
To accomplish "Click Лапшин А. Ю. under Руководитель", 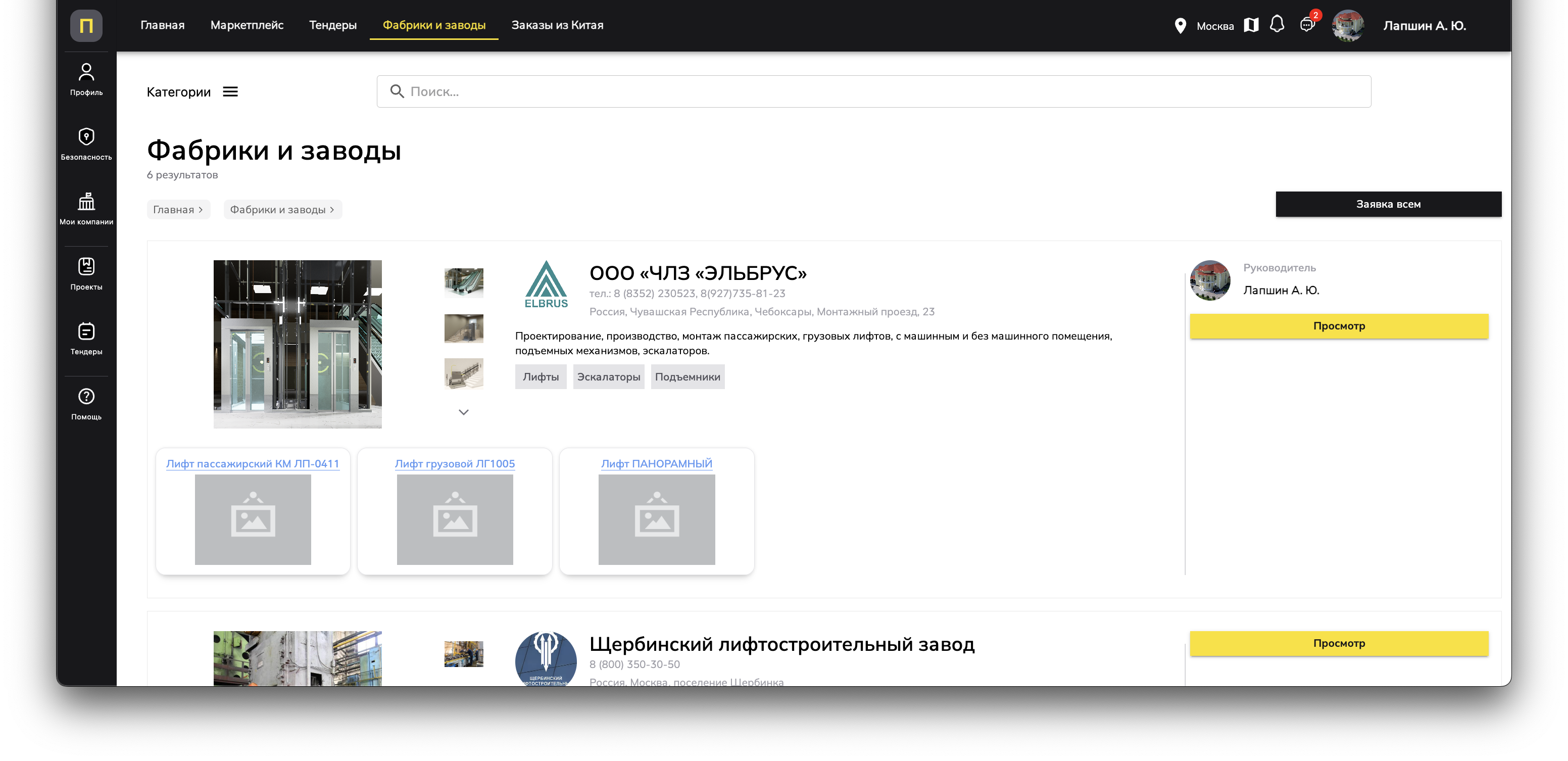I will tap(1281, 291).
